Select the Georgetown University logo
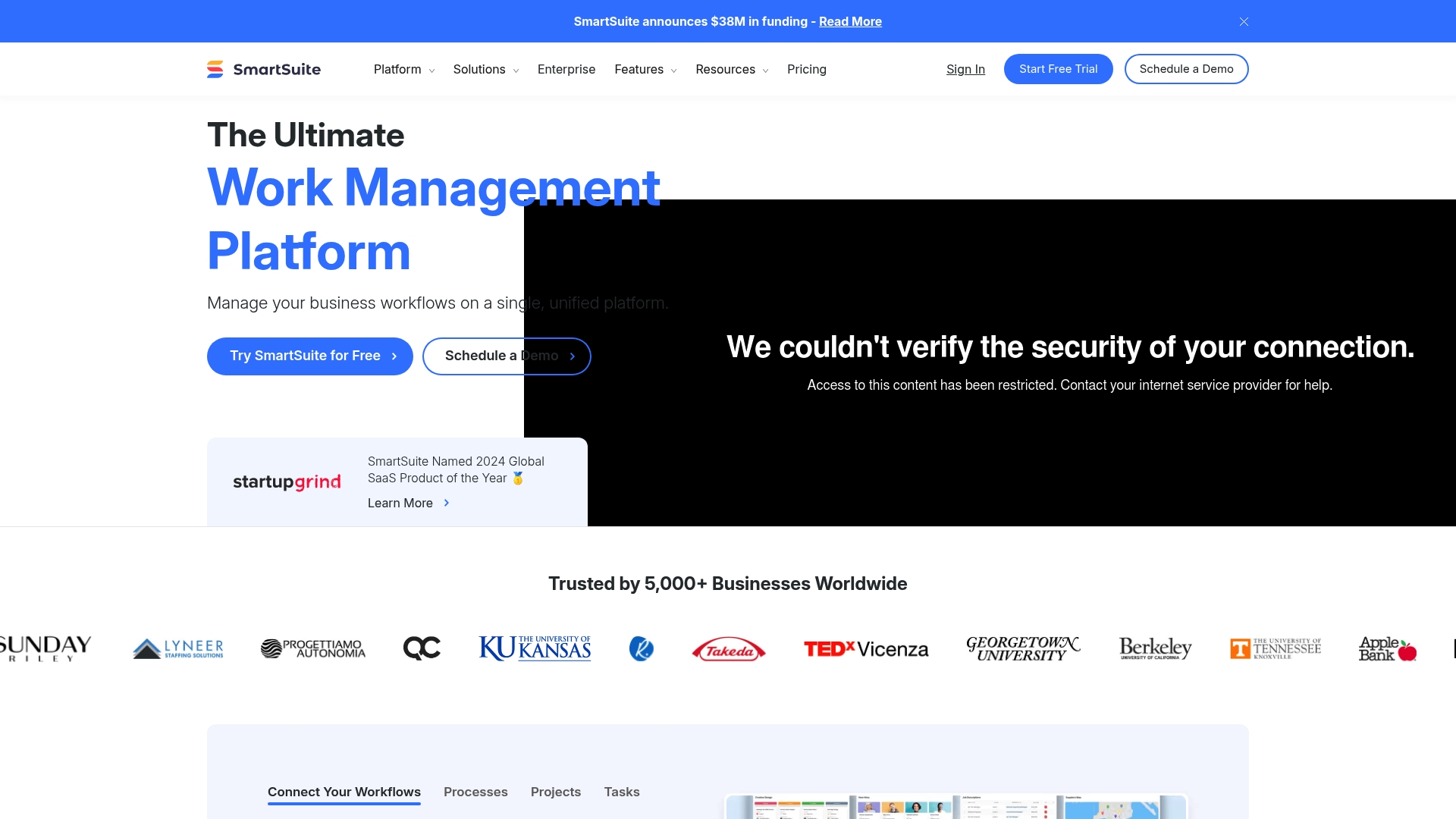1456x819 pixels. 1022,648
